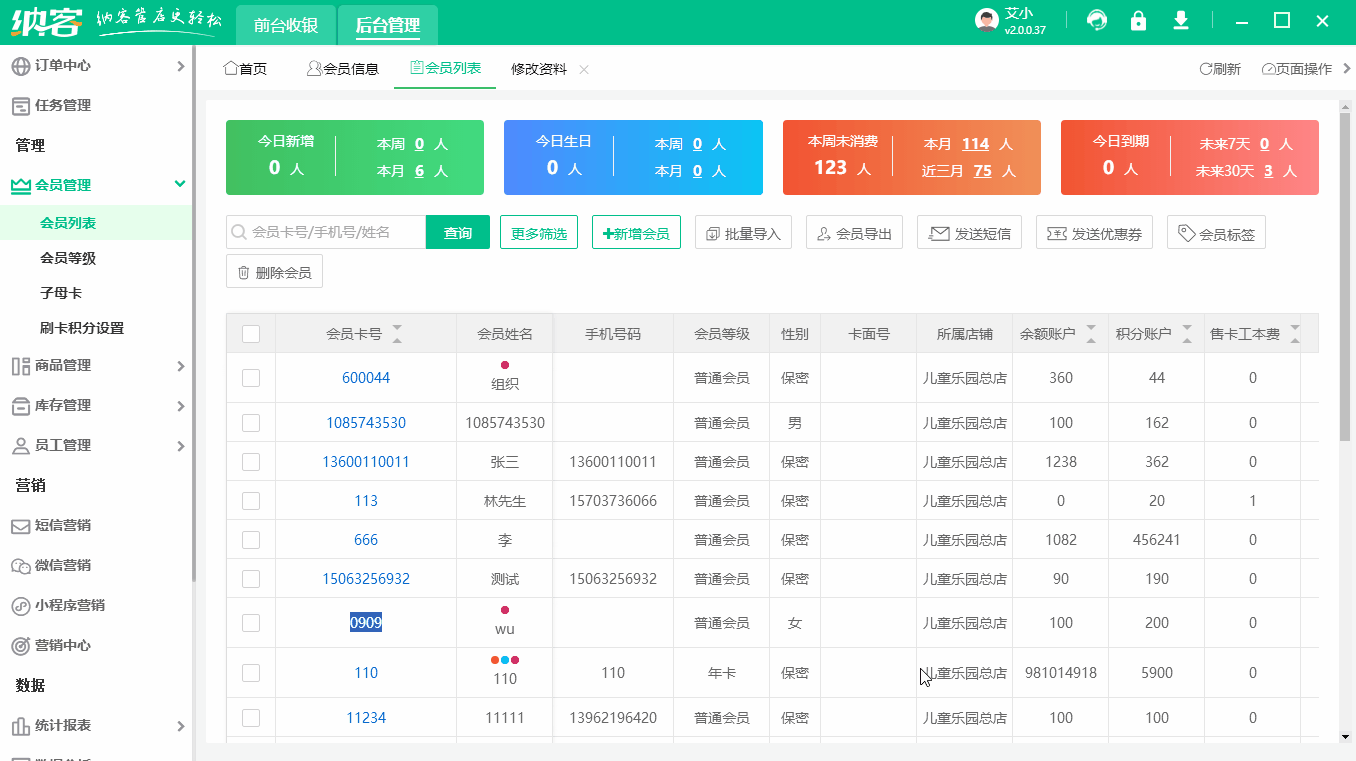Open 批量导入 to batch import members
Viewport: 1356px width, 761px height.
743,231
